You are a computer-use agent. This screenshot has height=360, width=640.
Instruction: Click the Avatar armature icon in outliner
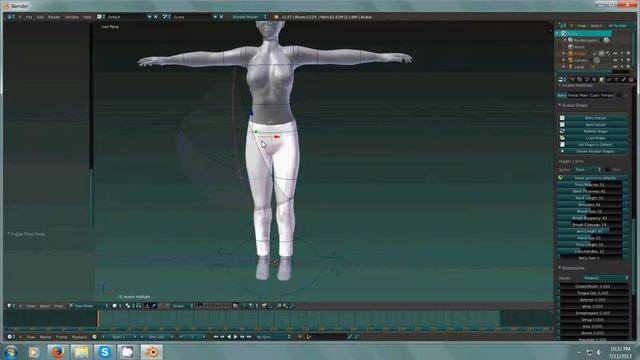pos(571,53)
